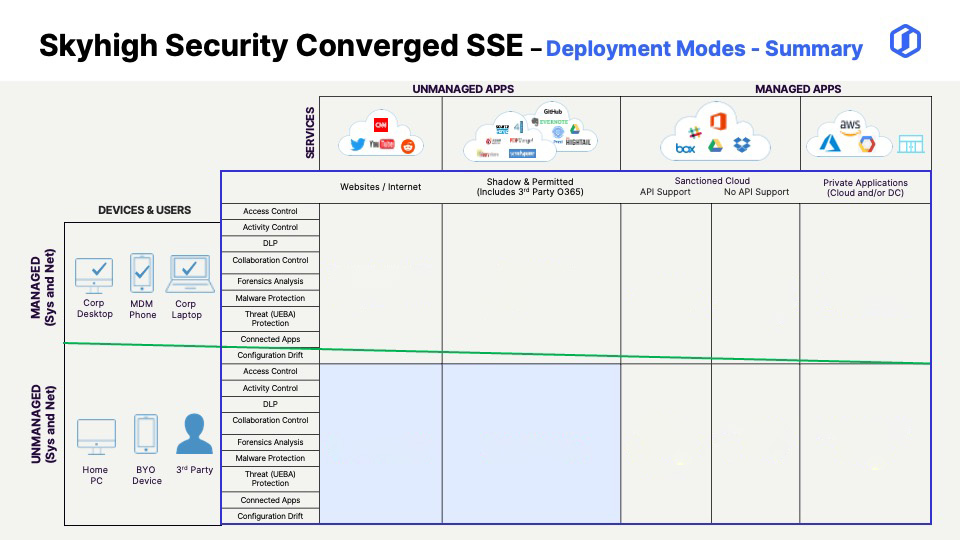Select the BYO Device phone icon
The height and width of the screenshot is (540, 960).
point(146,435)
